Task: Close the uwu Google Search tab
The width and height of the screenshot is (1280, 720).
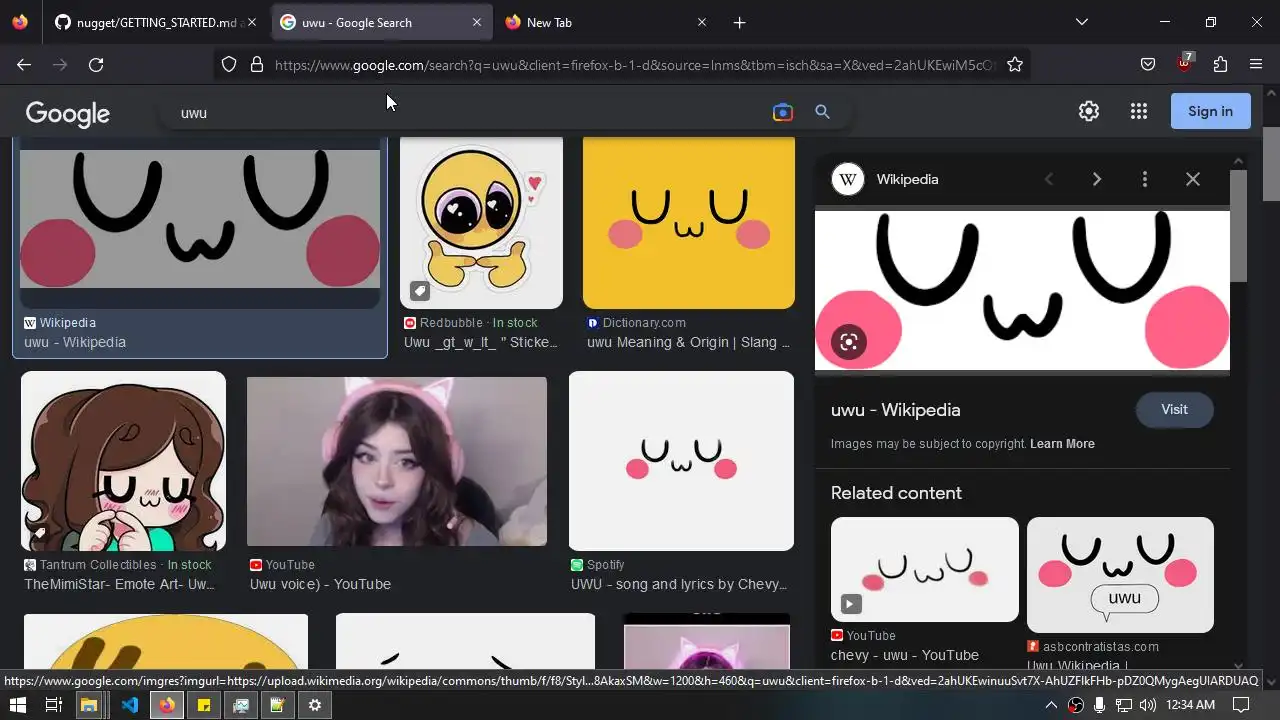Action: point(477,22)
